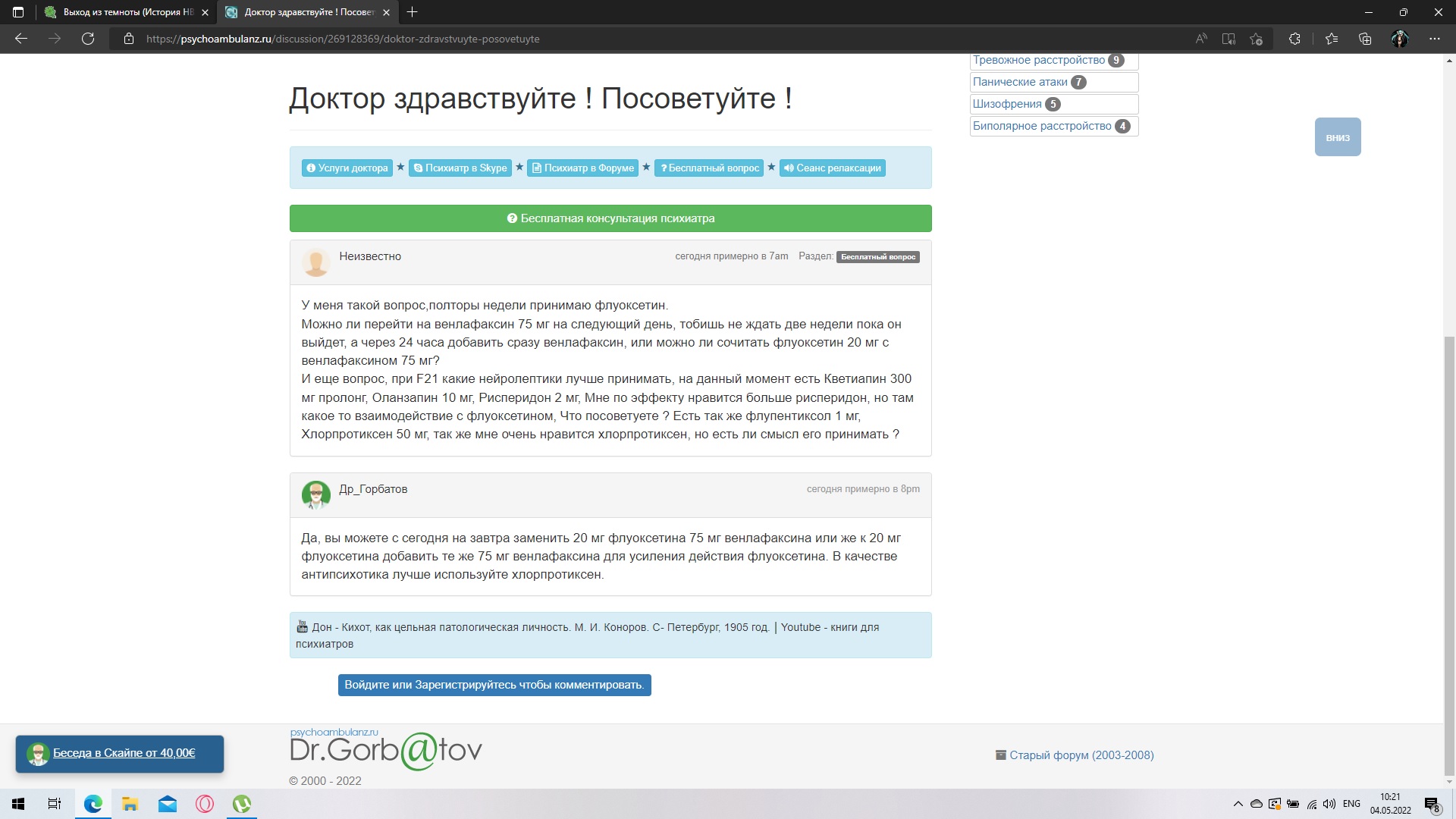Open "Панические атаки" category link
The height and width of the screenshot is (819, 1456).
tap(1020, 82)
